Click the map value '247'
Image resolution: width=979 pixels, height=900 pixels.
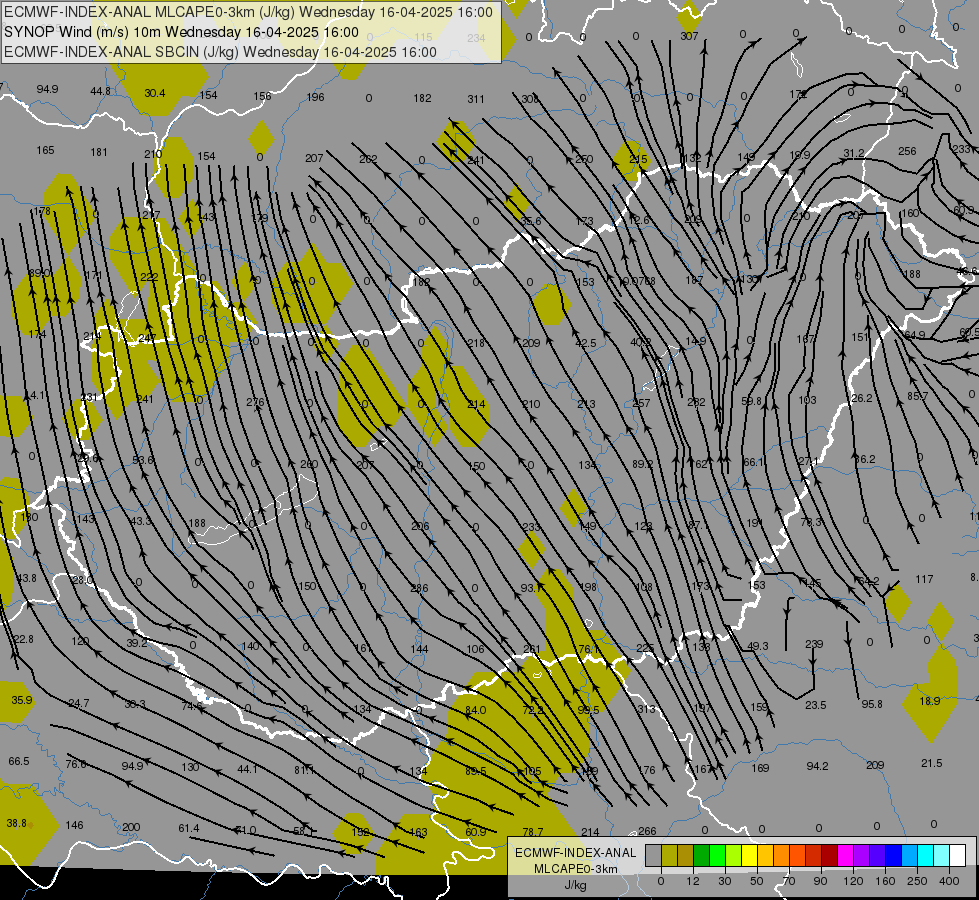(147, 338)
